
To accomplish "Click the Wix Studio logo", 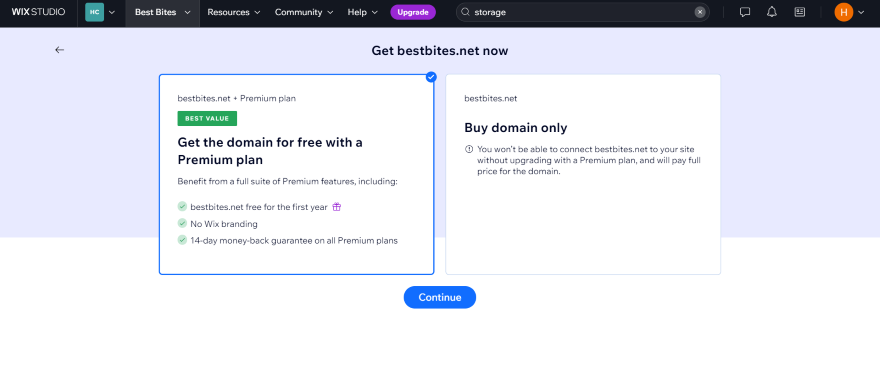I will tap(38, 12).
